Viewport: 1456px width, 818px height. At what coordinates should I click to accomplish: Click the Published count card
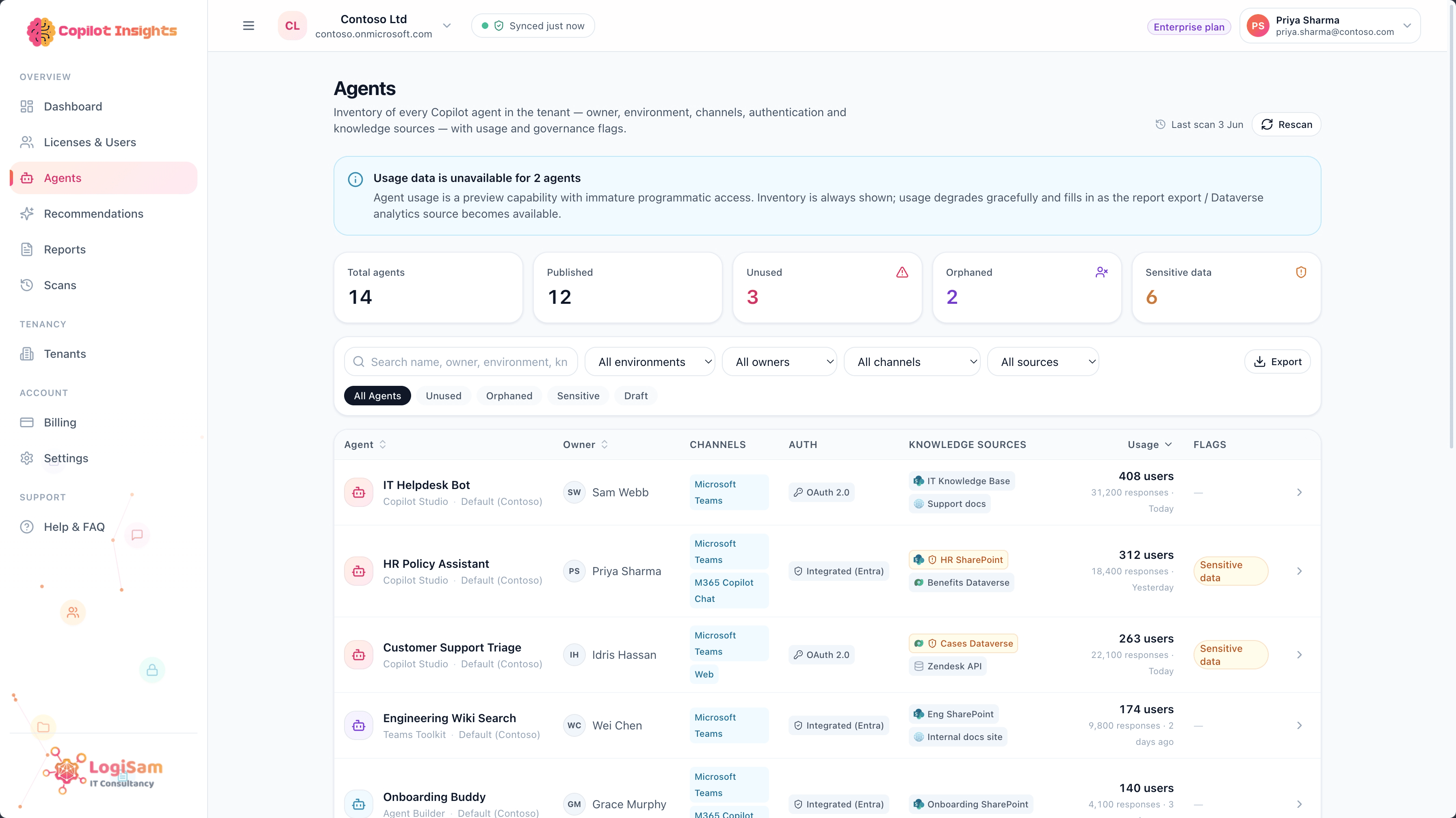627,288
